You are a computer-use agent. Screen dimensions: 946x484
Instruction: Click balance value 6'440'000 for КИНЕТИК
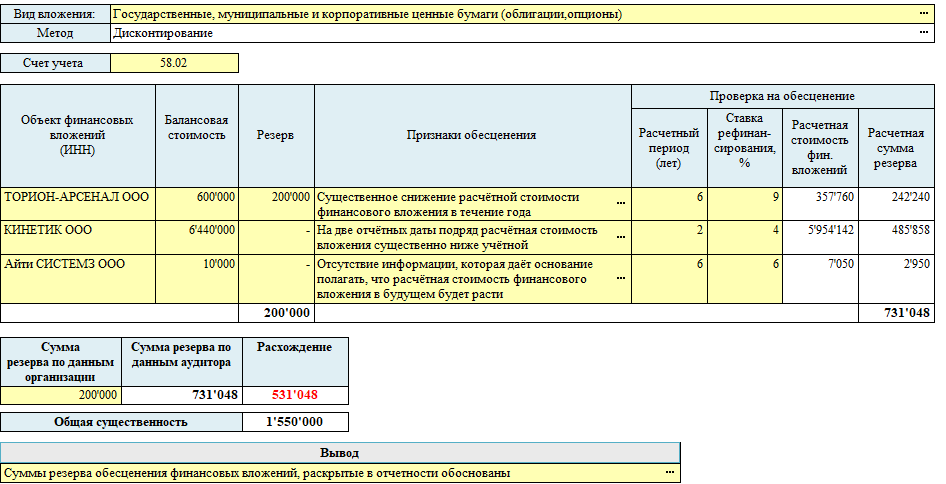pyautogui.click(x=197, y=230)
